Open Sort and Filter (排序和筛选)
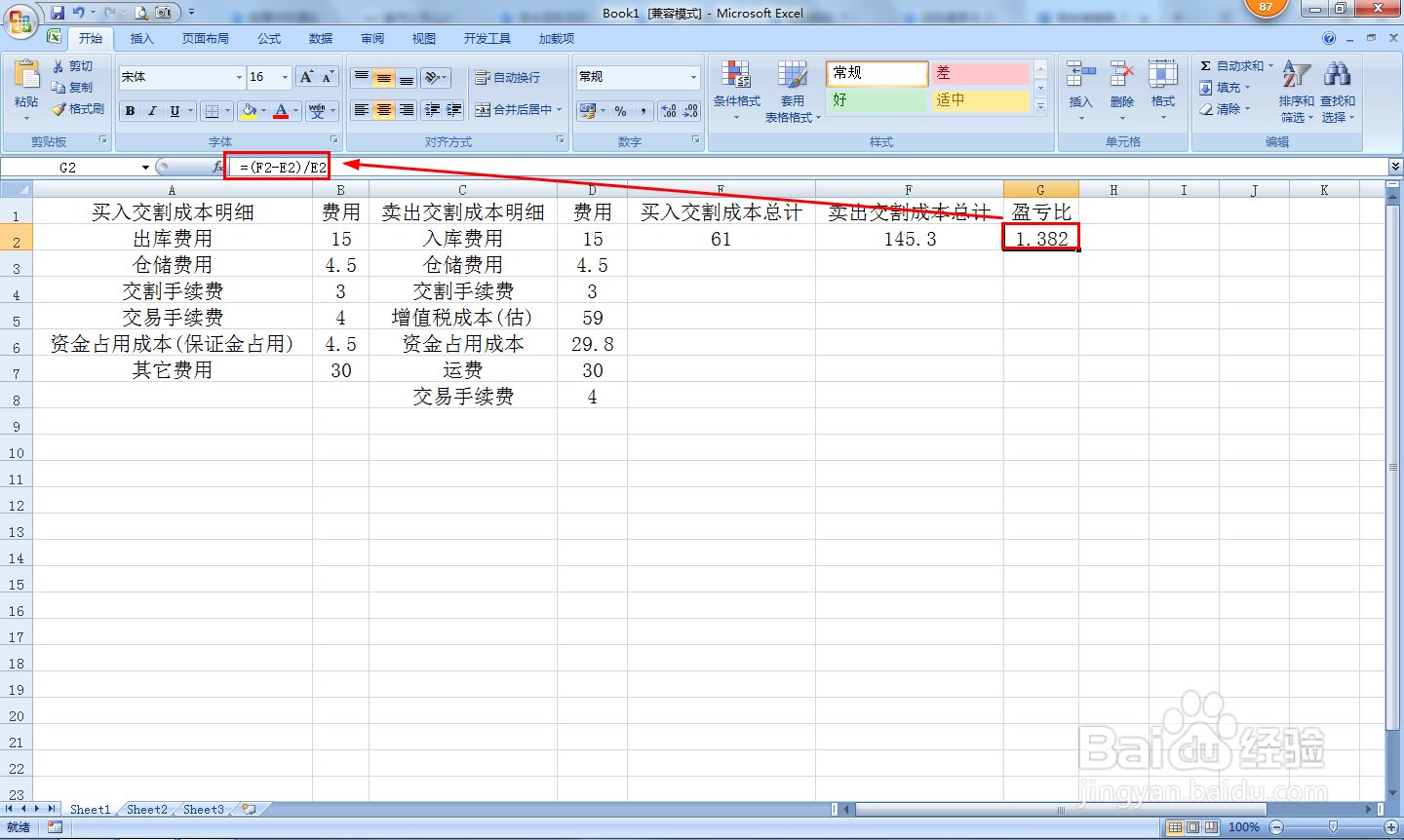The width and height of the screenshot is (1404, 840). (1297, 91)
